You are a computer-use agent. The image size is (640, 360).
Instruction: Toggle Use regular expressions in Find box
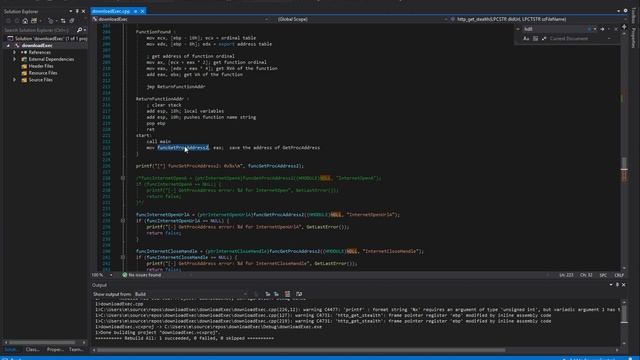(544, 39)
